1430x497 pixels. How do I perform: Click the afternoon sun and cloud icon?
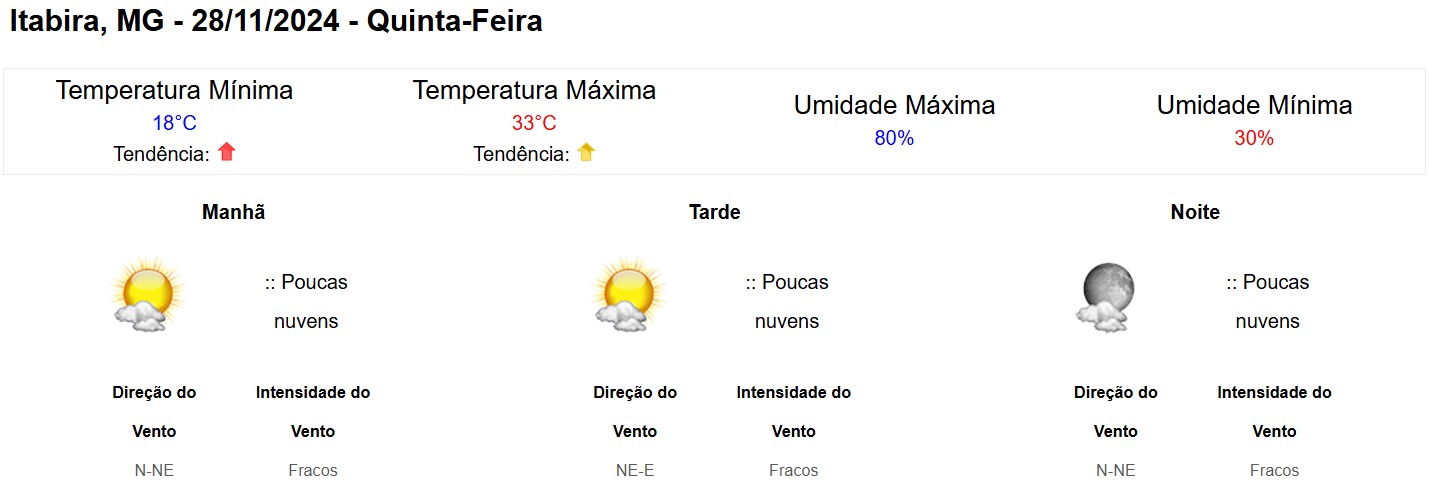click(x=629, y=295)
